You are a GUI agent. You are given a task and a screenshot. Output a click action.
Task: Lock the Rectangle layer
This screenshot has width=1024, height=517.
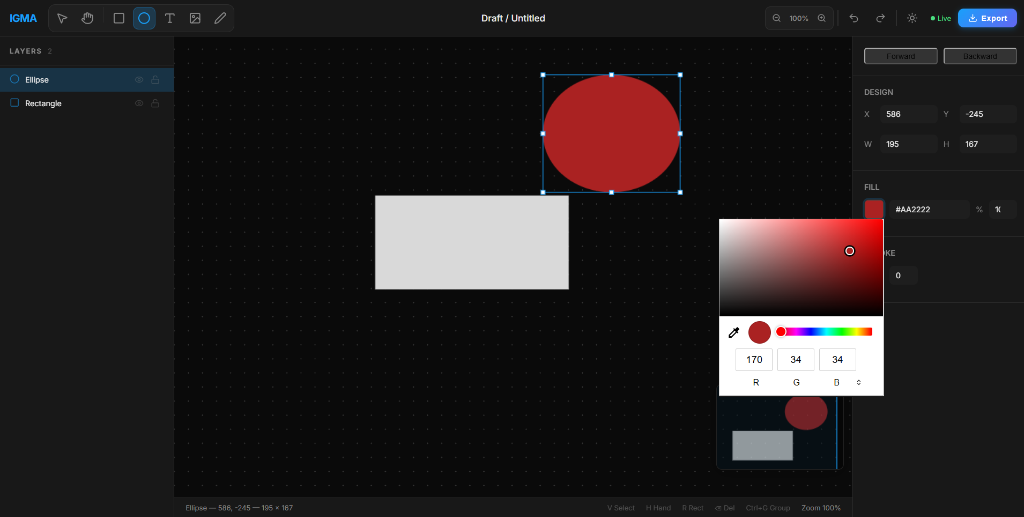tap(155, 103)
